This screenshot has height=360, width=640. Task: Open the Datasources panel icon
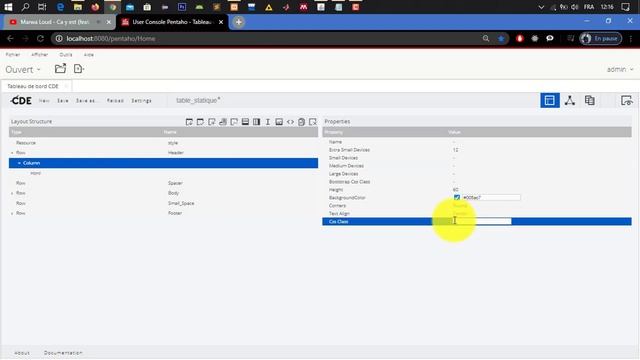pos(589,100)
